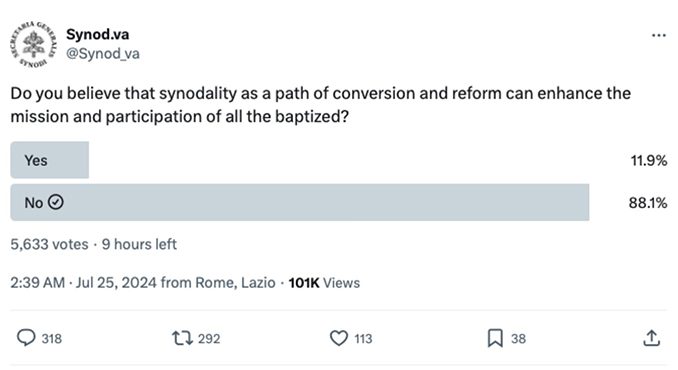Click the 318 replies count
The image size is (678, 370).
point(51,338)
